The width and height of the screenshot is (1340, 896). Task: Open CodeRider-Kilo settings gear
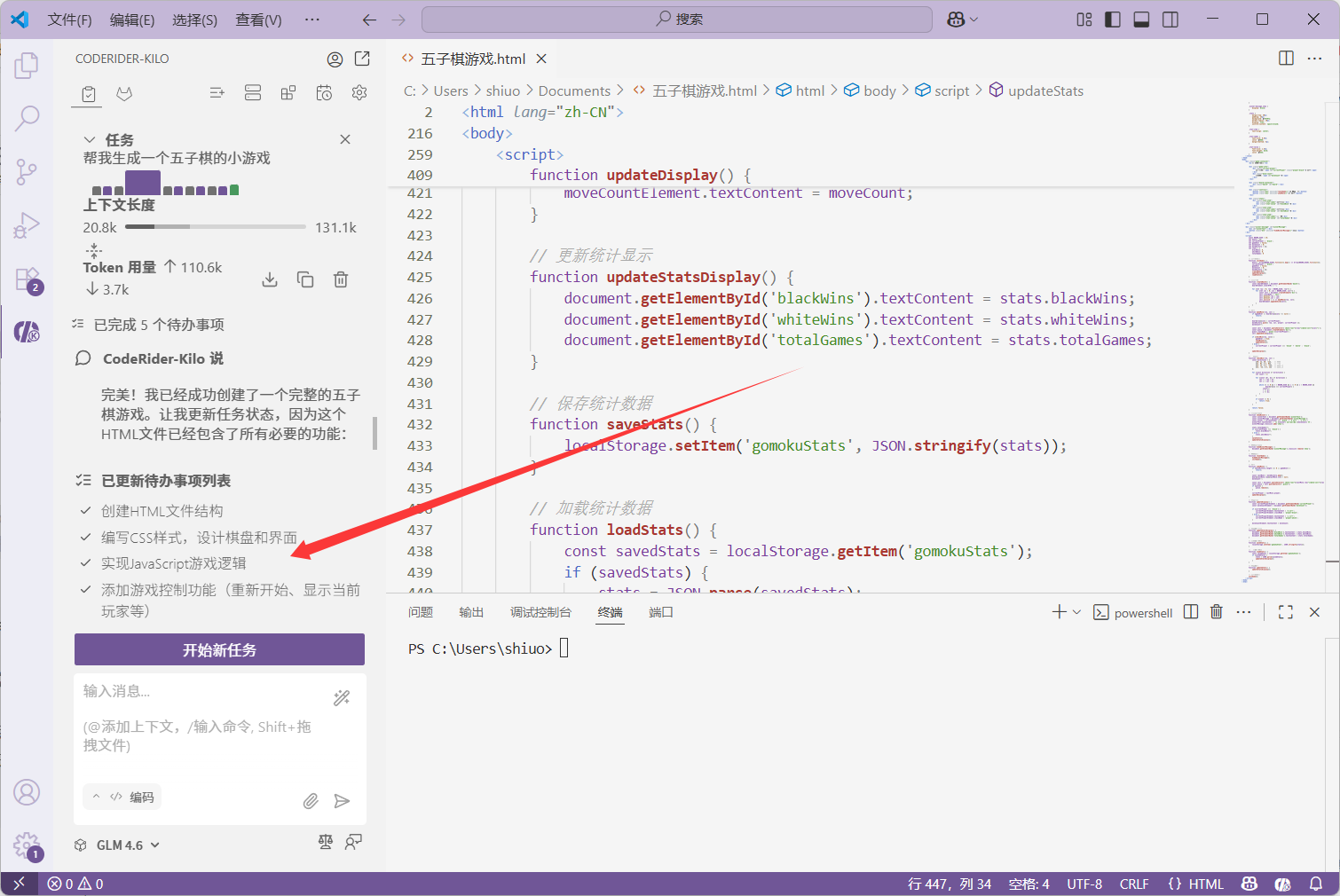(359, 93)
